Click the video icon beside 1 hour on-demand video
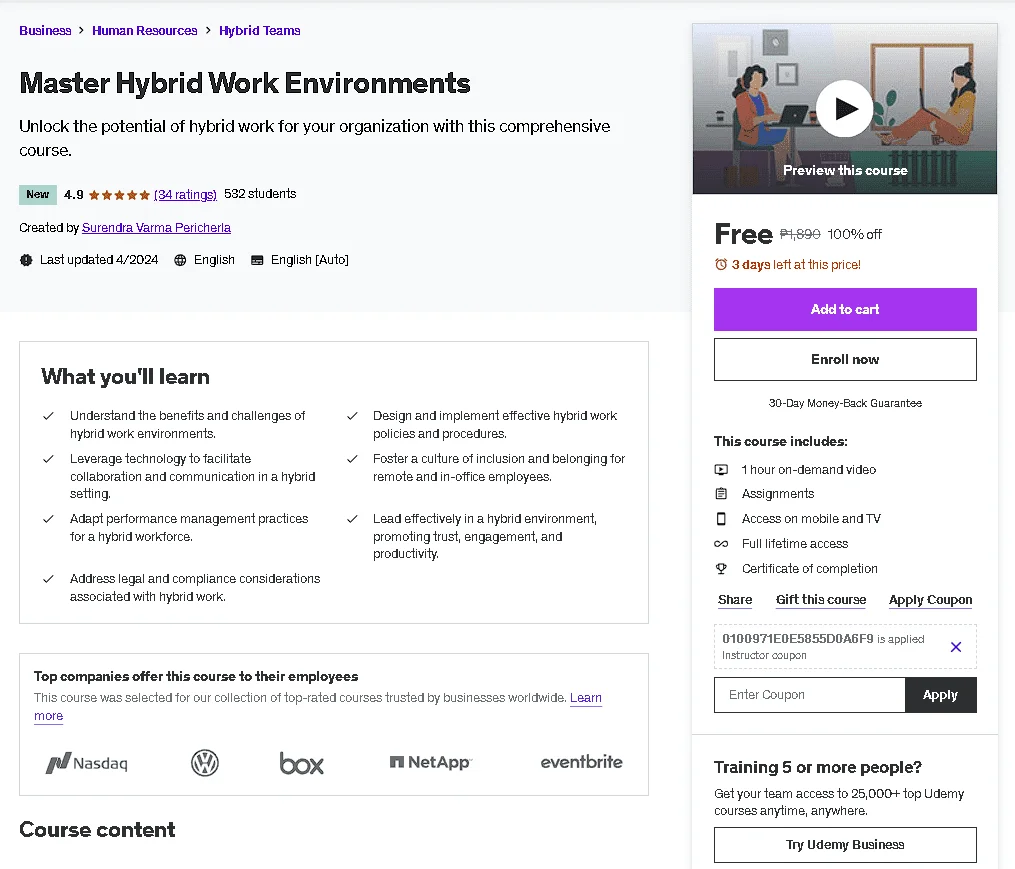 [721, 469]
